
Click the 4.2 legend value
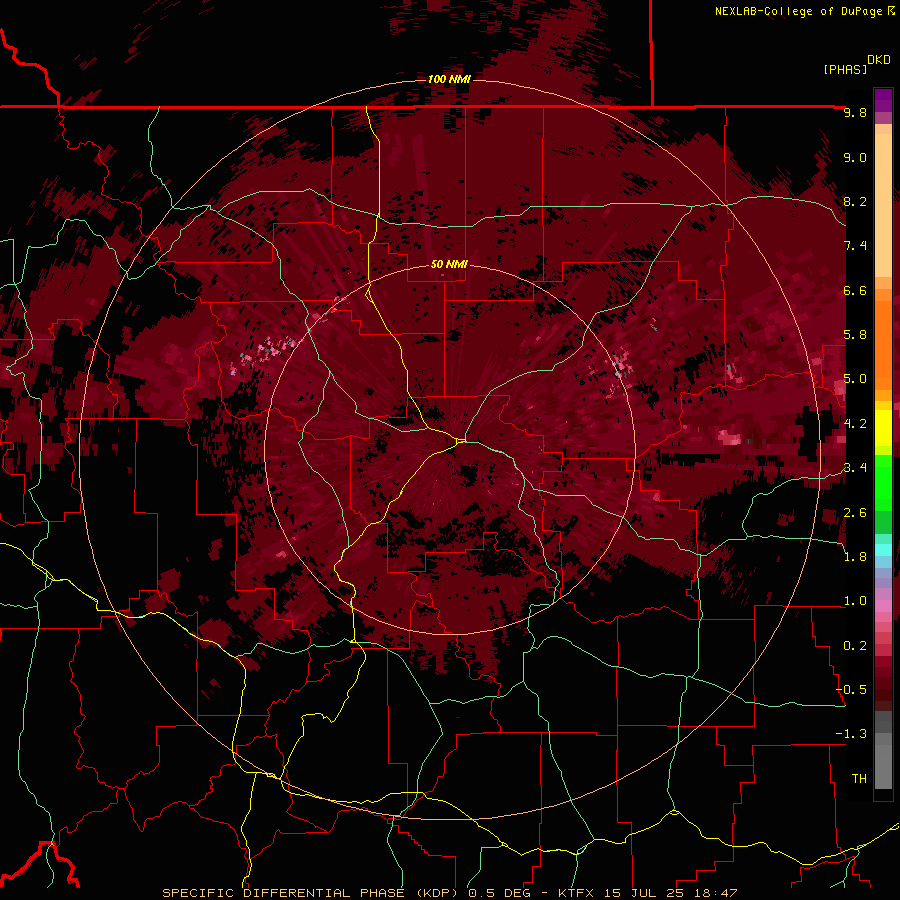(x=855, y=424)
